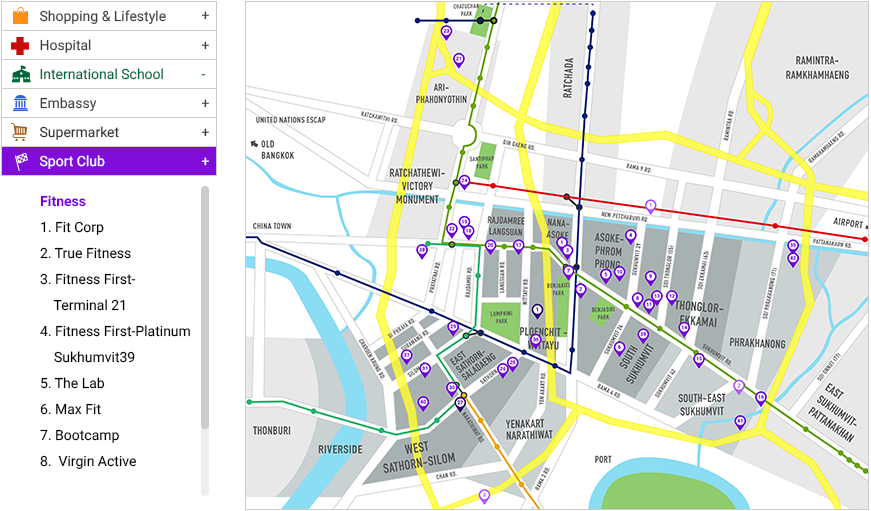Select map pin 21 in Ari-Phahonyothin

459,60
